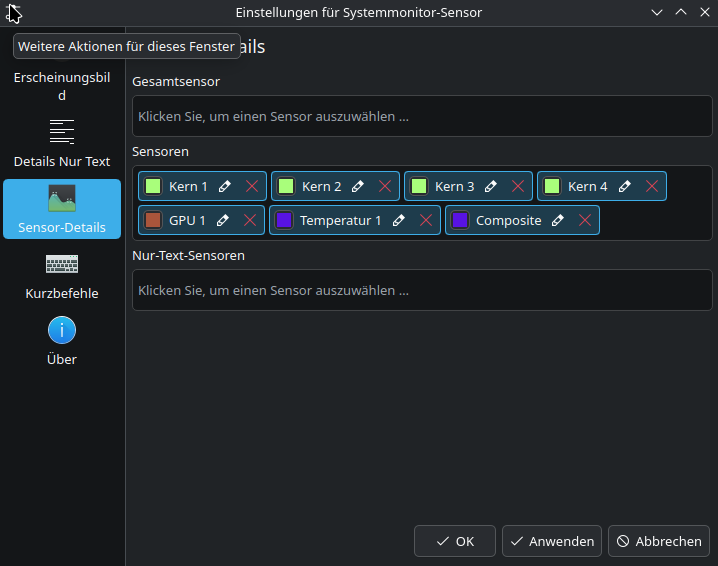
Task: Click the Nur-Text-Sensoren selection field
Action: pos(422,290)
